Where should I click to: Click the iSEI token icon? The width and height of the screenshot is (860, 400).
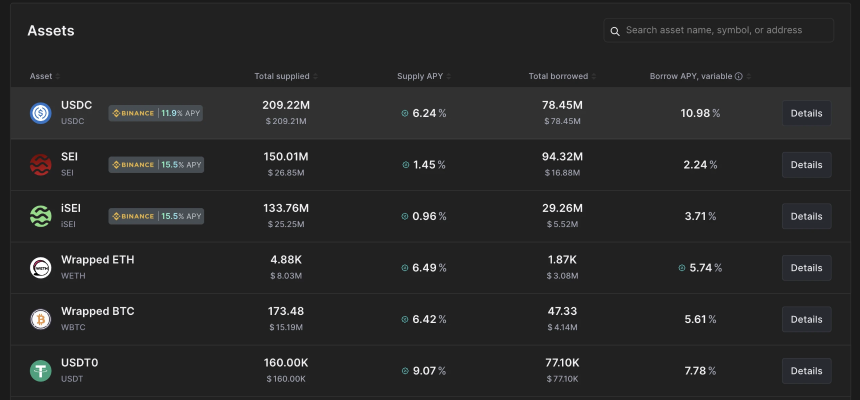tap(40, 216)
